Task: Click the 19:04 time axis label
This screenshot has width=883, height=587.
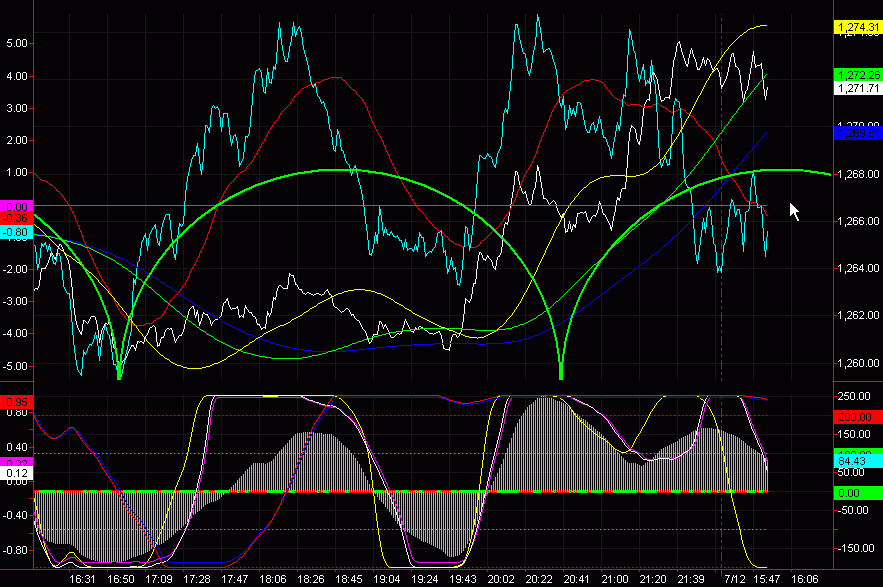Action: point(386,579)
